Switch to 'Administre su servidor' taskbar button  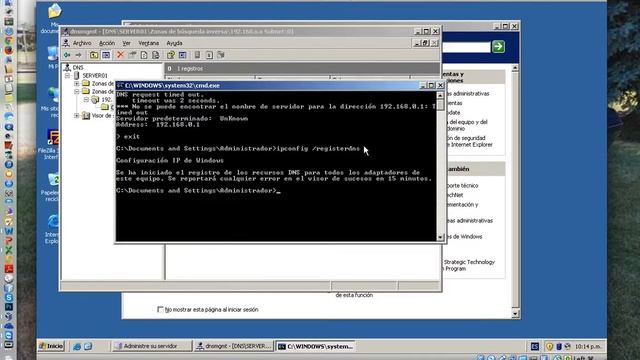(x=151, y=346)
